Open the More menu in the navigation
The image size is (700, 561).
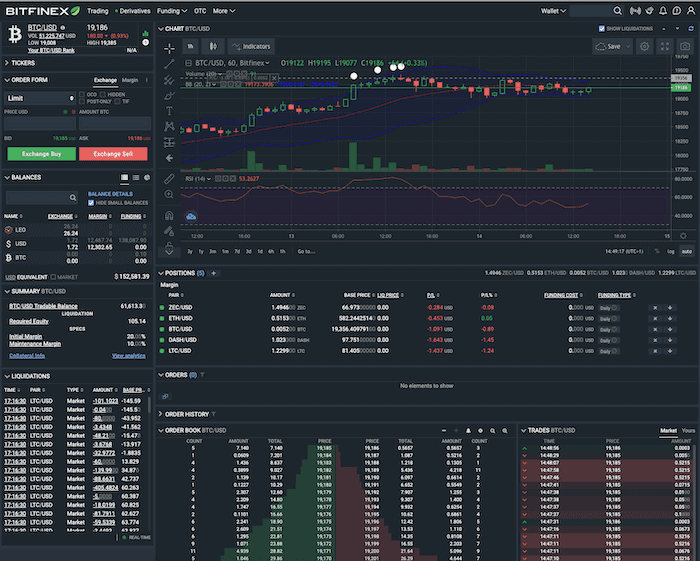(x=224, y=11)
